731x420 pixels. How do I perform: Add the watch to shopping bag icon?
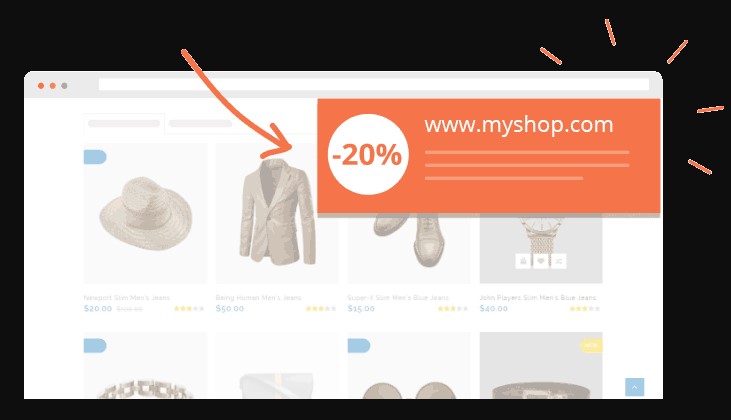[x=523, y=261]
